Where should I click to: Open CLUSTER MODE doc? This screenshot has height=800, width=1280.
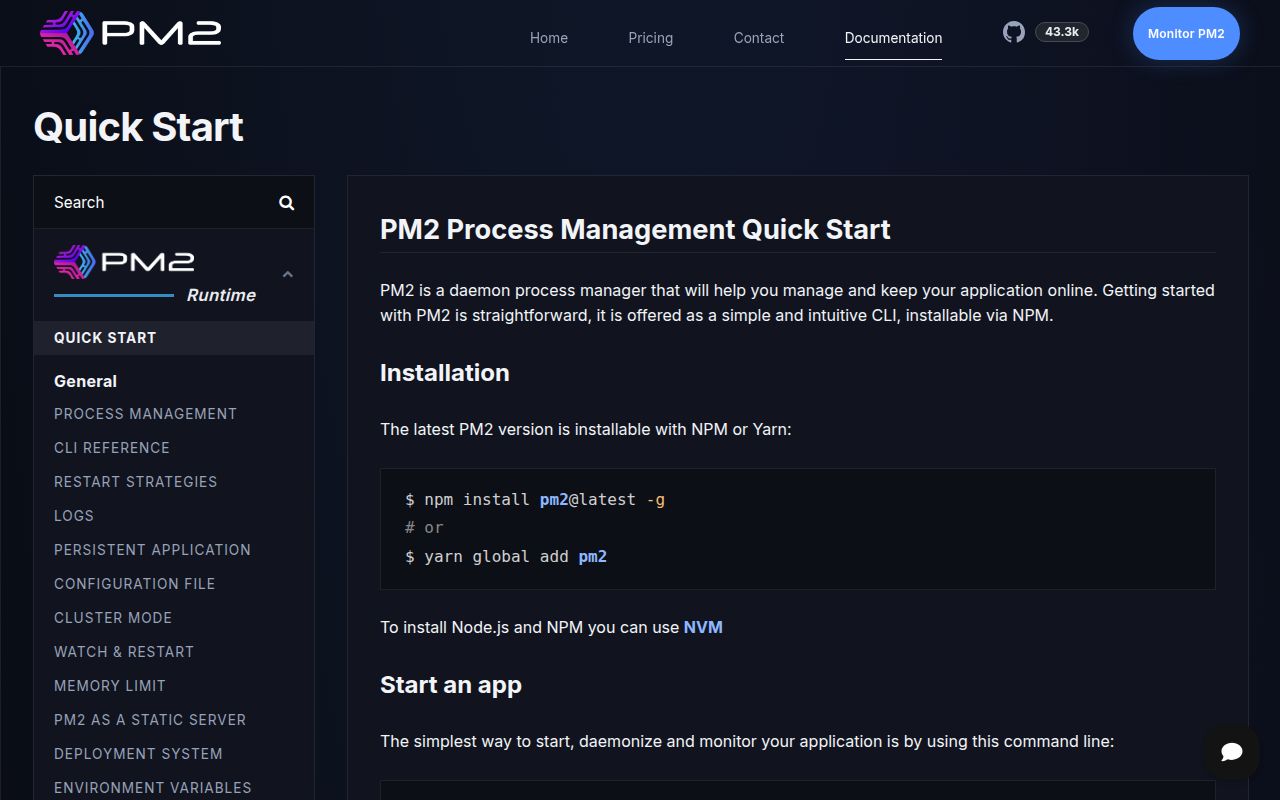click(113, 618)
